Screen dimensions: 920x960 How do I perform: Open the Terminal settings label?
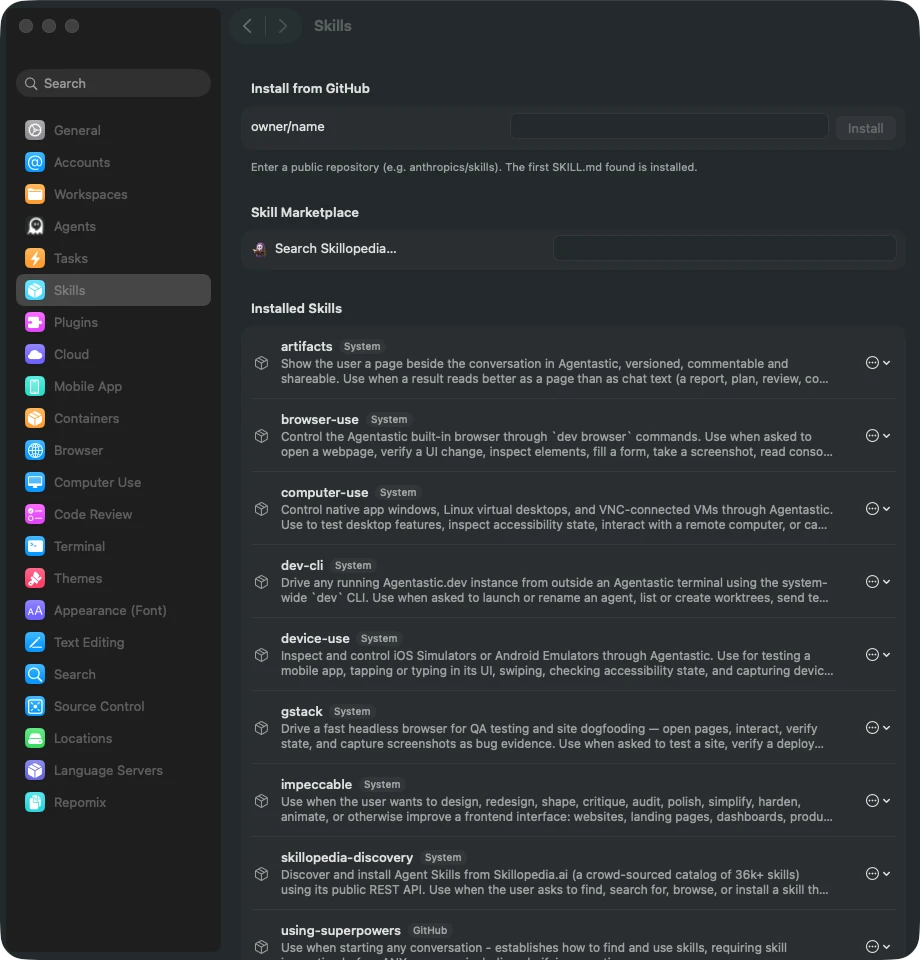point(80,546)
